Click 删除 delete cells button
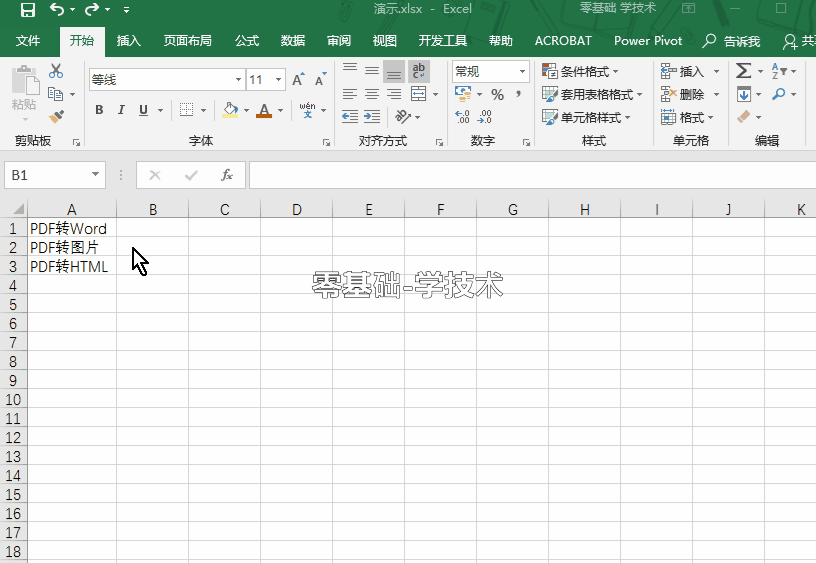 685,94
